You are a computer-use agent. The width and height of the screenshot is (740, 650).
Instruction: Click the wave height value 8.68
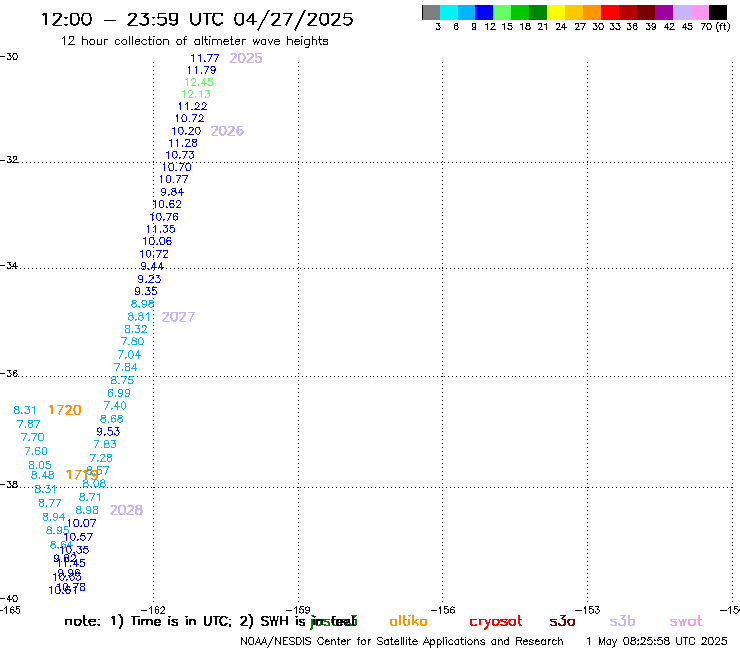[112, 419]
